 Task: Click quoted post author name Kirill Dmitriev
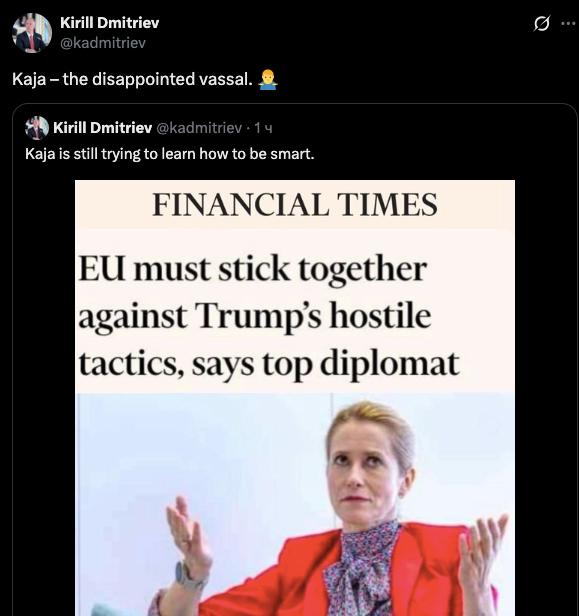point(103,128)
